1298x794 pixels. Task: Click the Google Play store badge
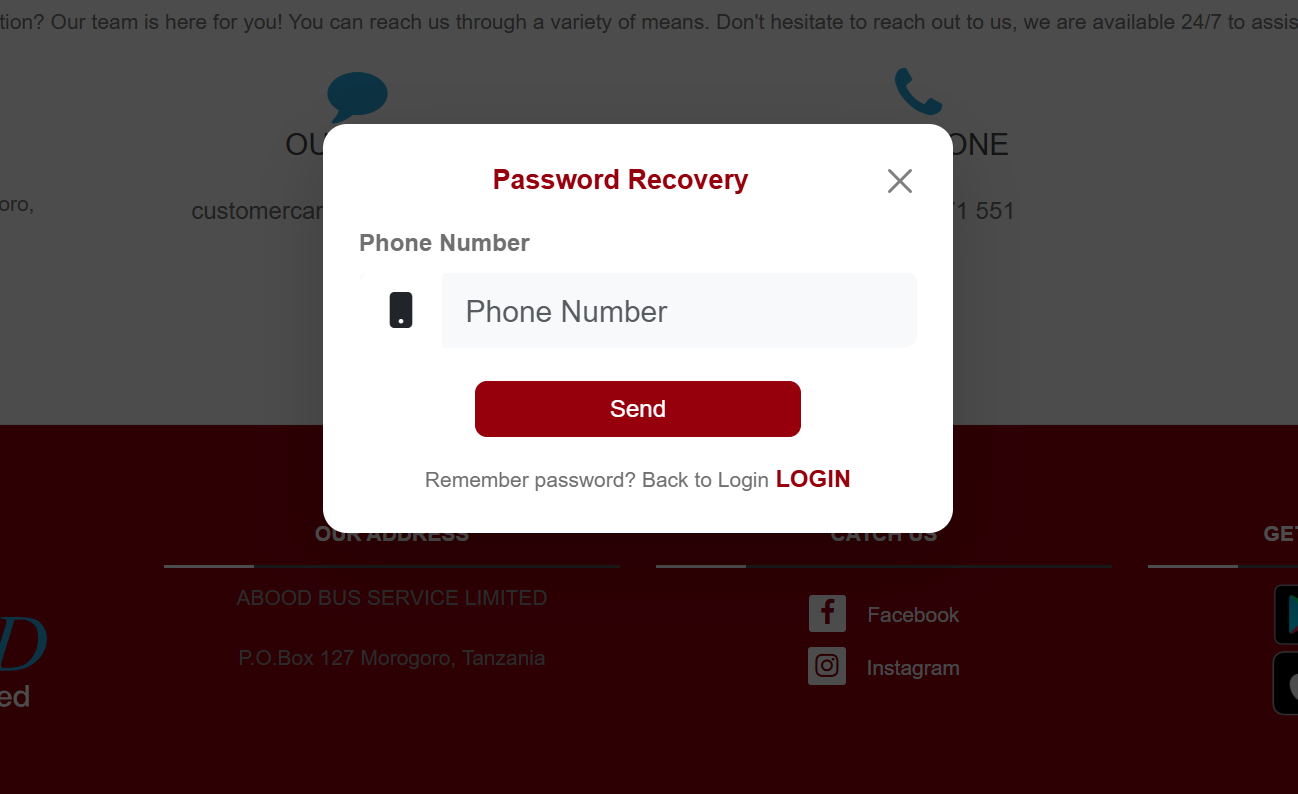click(x=1286, y=614)
